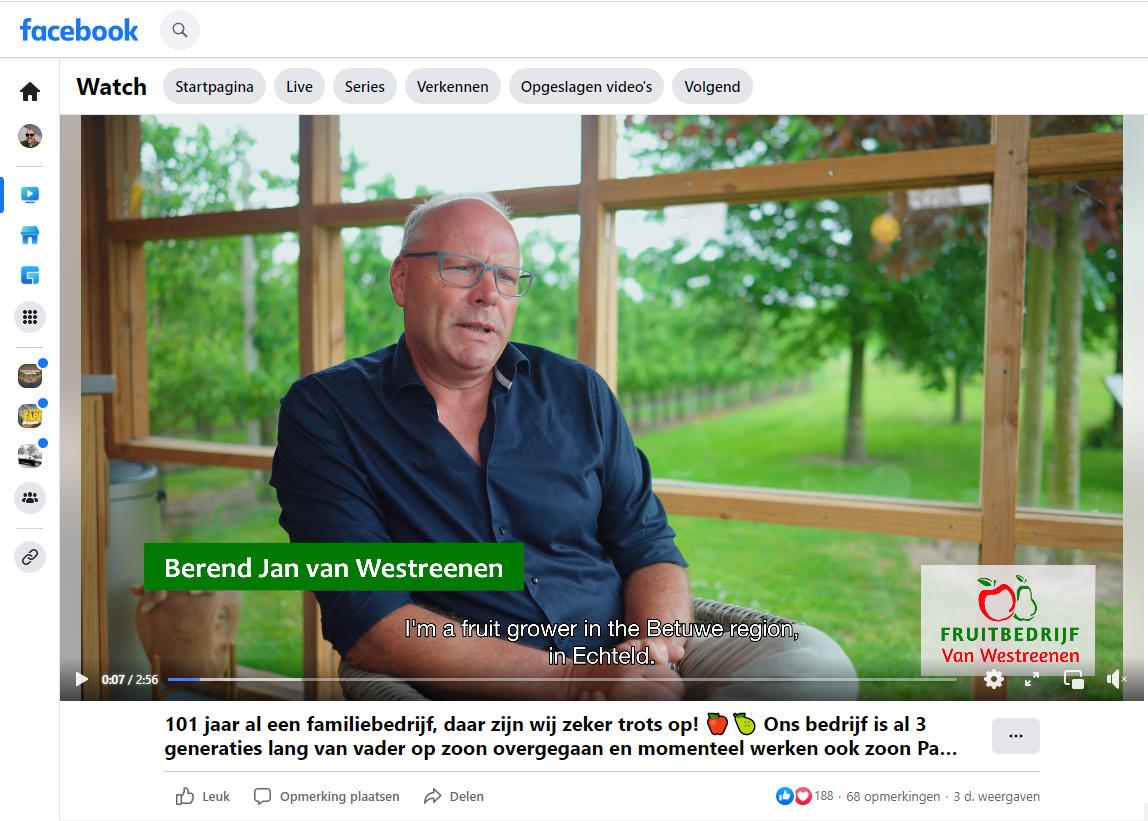This screenshot has height=821, width=1148.
Task: Click the Delen share button
Action: click(454, 796)
